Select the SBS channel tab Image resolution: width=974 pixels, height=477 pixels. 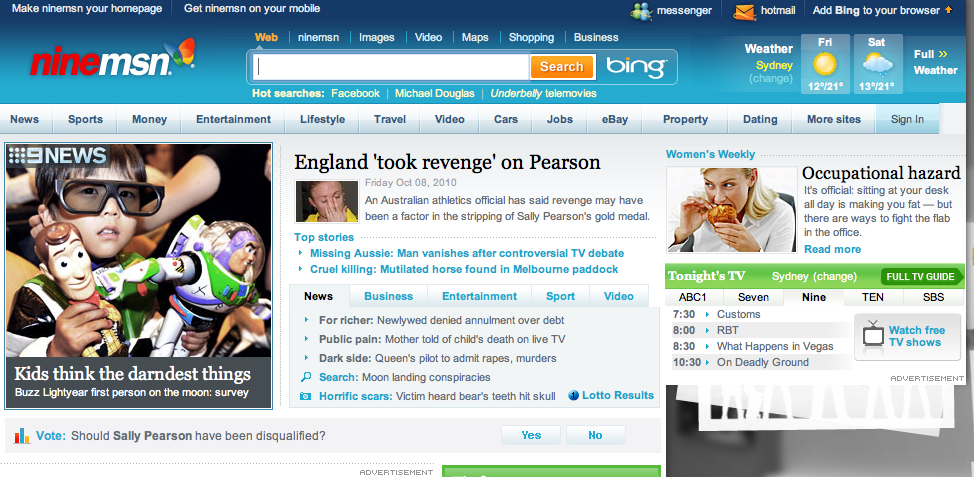[x=933, y=297]
